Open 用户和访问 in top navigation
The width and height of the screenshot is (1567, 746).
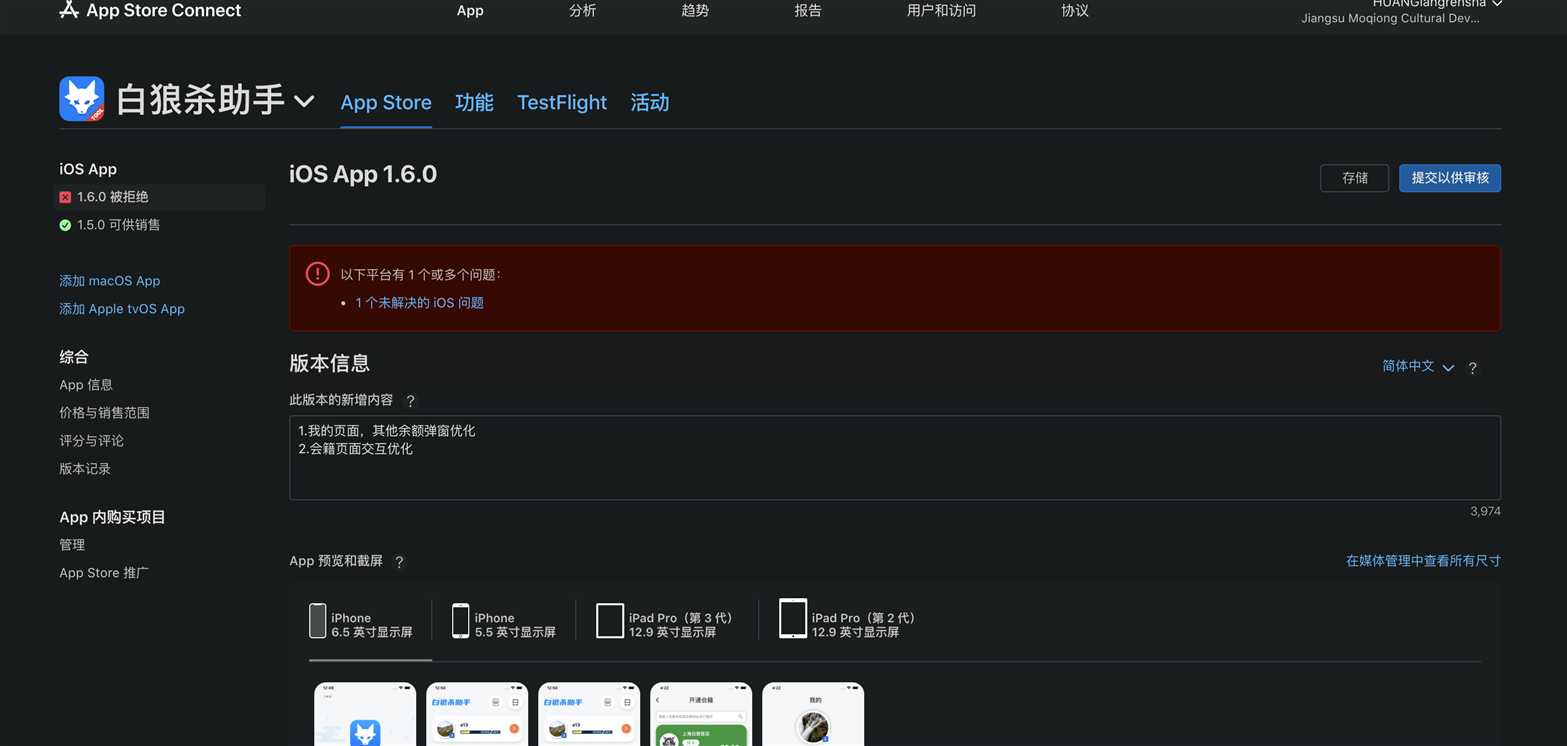941,11
